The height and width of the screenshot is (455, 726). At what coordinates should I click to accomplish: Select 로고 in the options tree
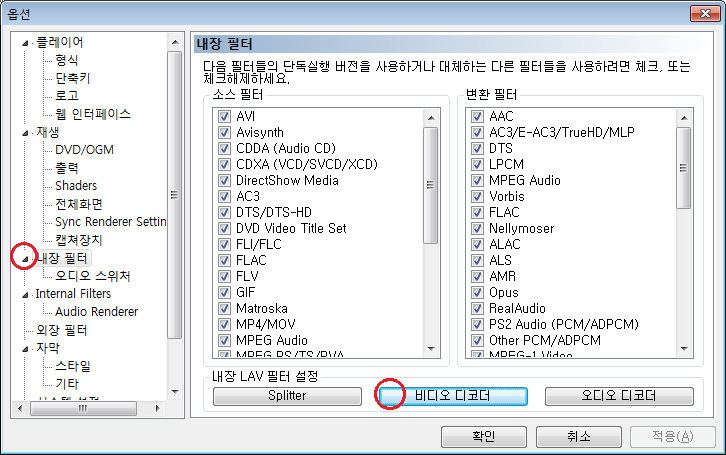click(x=67, y=96)
